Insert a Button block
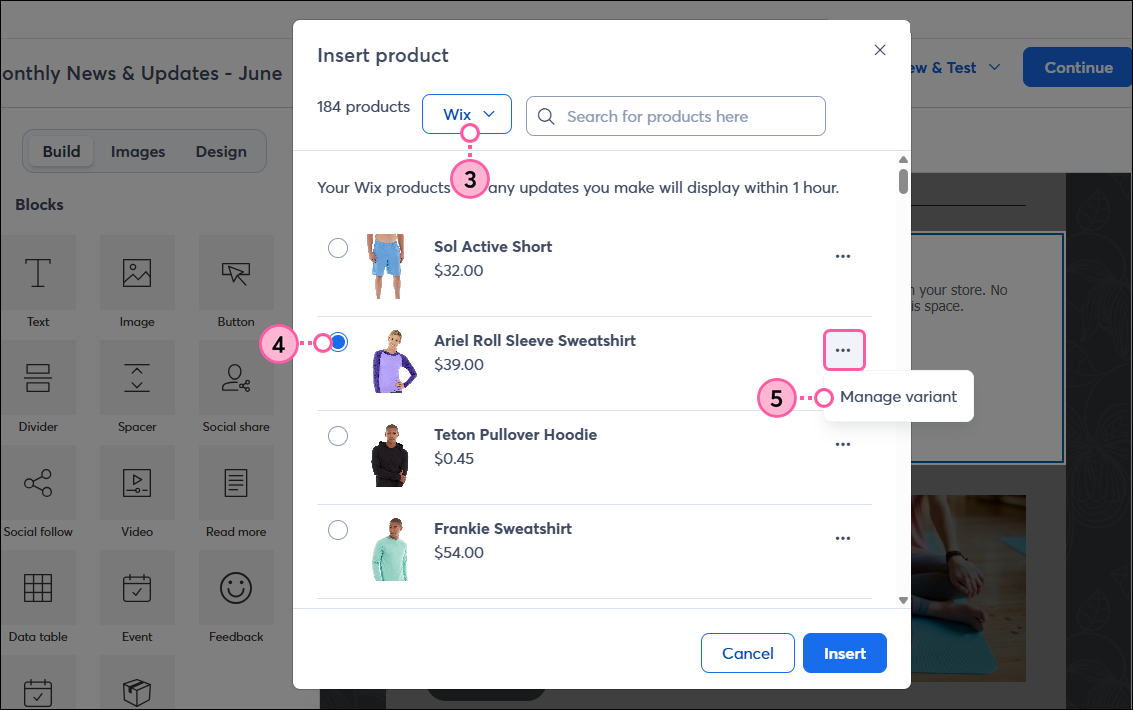This screenshot has height=710, width=1133. click(x=236, y=272)
